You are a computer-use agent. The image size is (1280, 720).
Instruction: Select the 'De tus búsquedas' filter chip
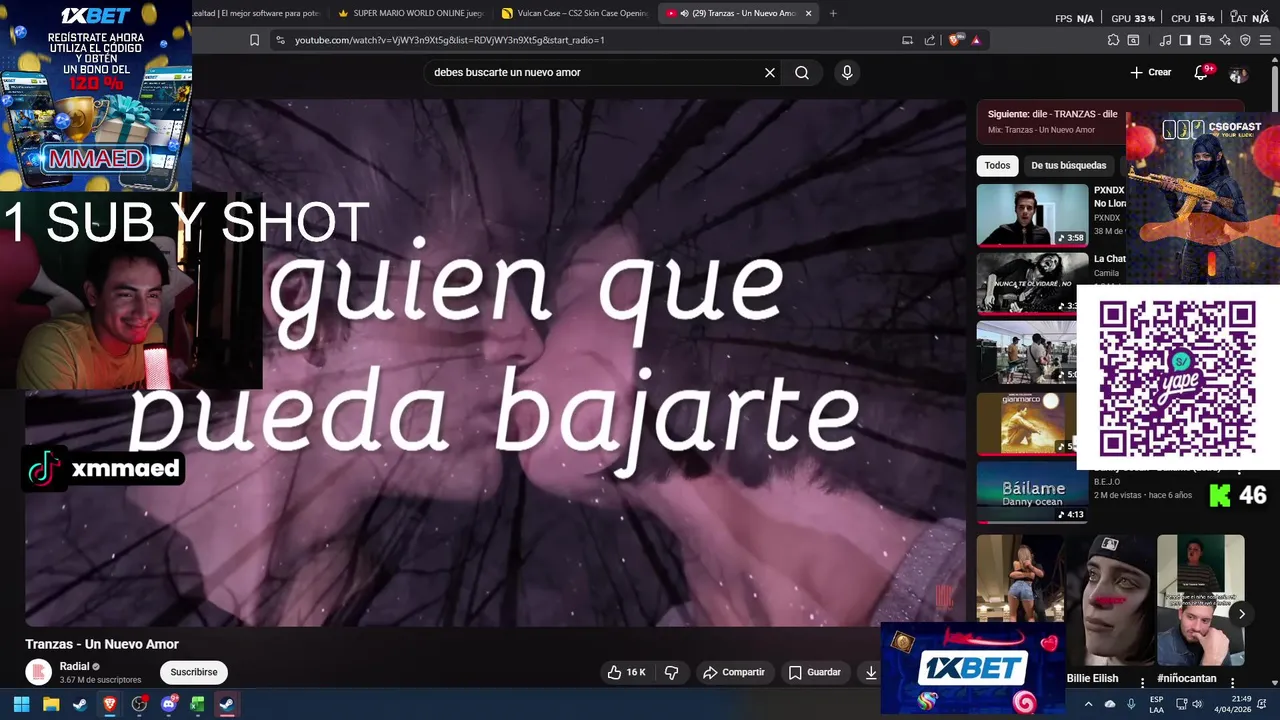point(1068,165)
